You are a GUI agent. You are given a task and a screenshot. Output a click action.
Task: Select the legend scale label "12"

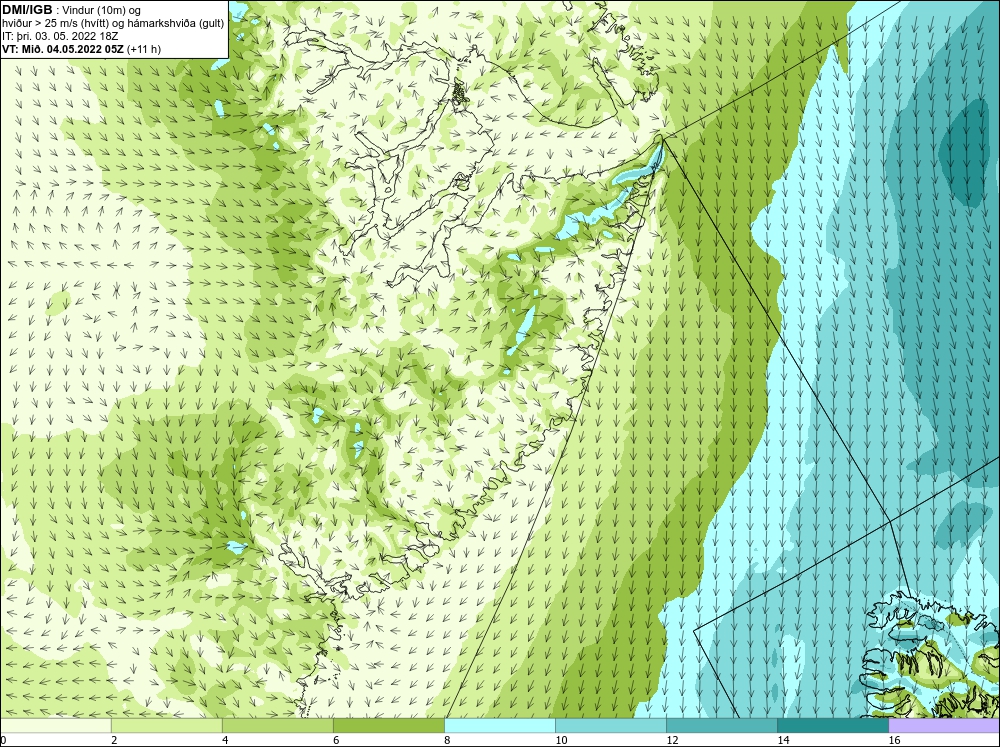pyautogui.click(x=672, y=740)
